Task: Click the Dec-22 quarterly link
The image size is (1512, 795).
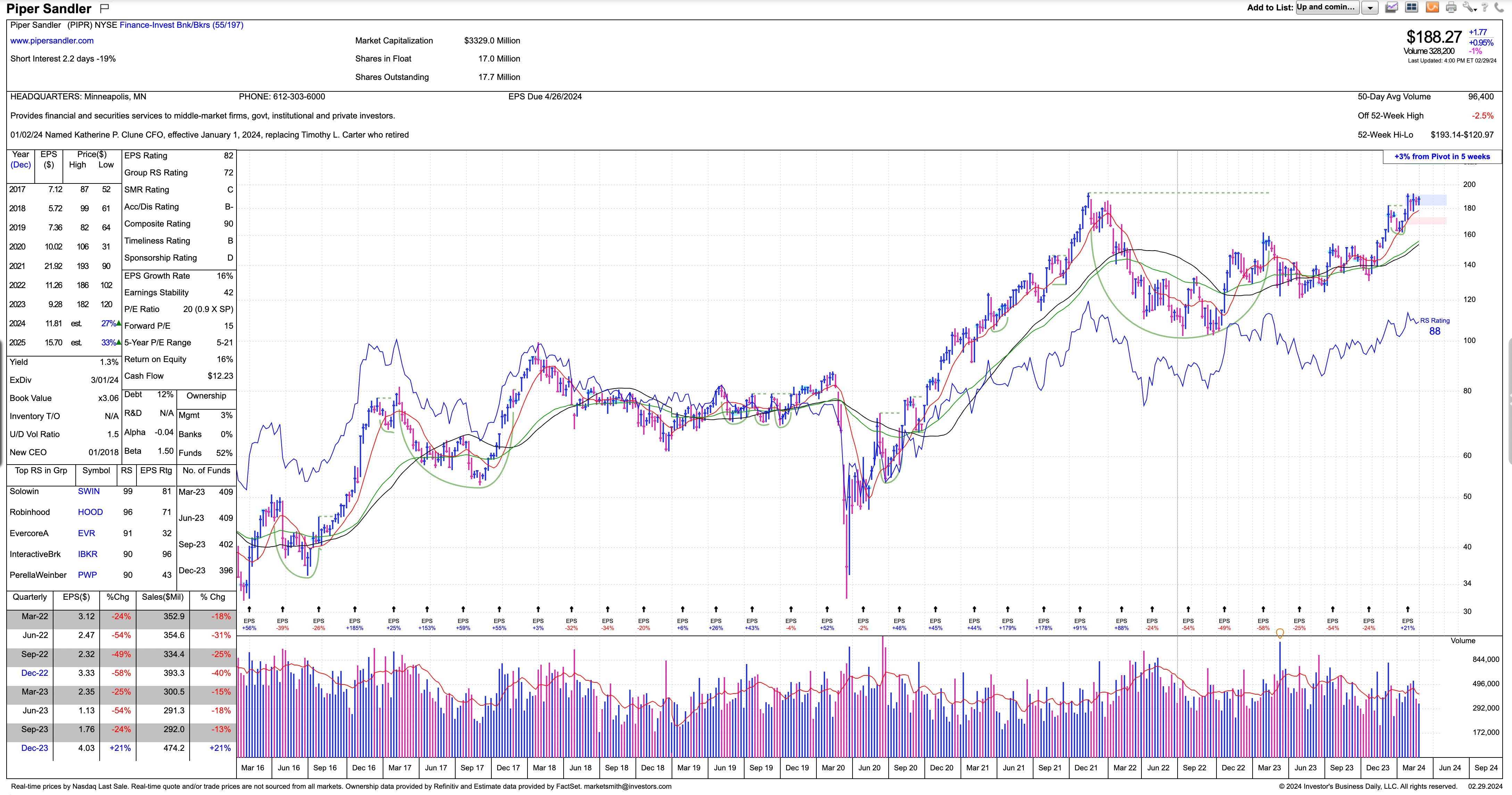Action: point(35,673)
